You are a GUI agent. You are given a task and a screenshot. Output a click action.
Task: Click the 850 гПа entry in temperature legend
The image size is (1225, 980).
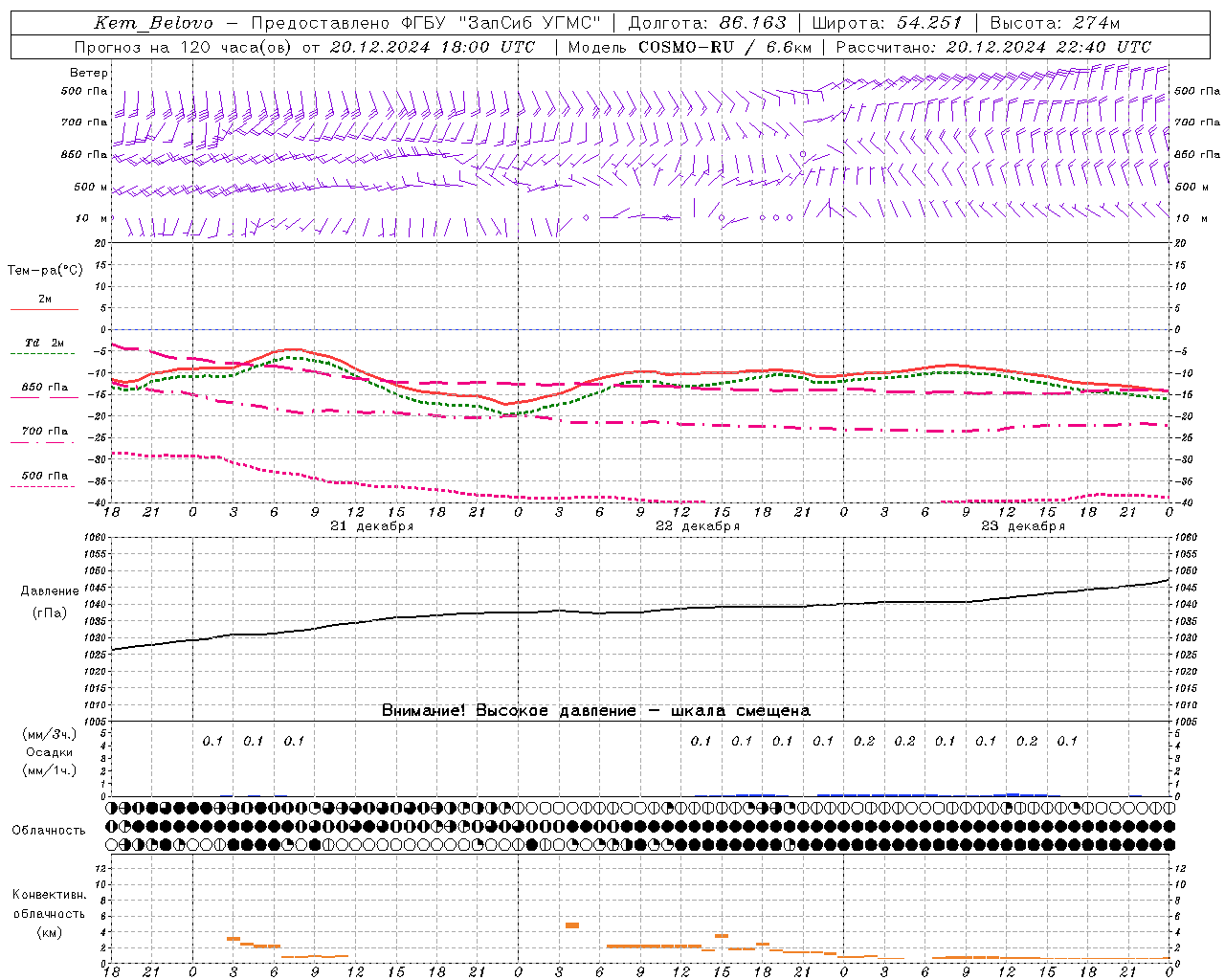[x=44, y=391]
